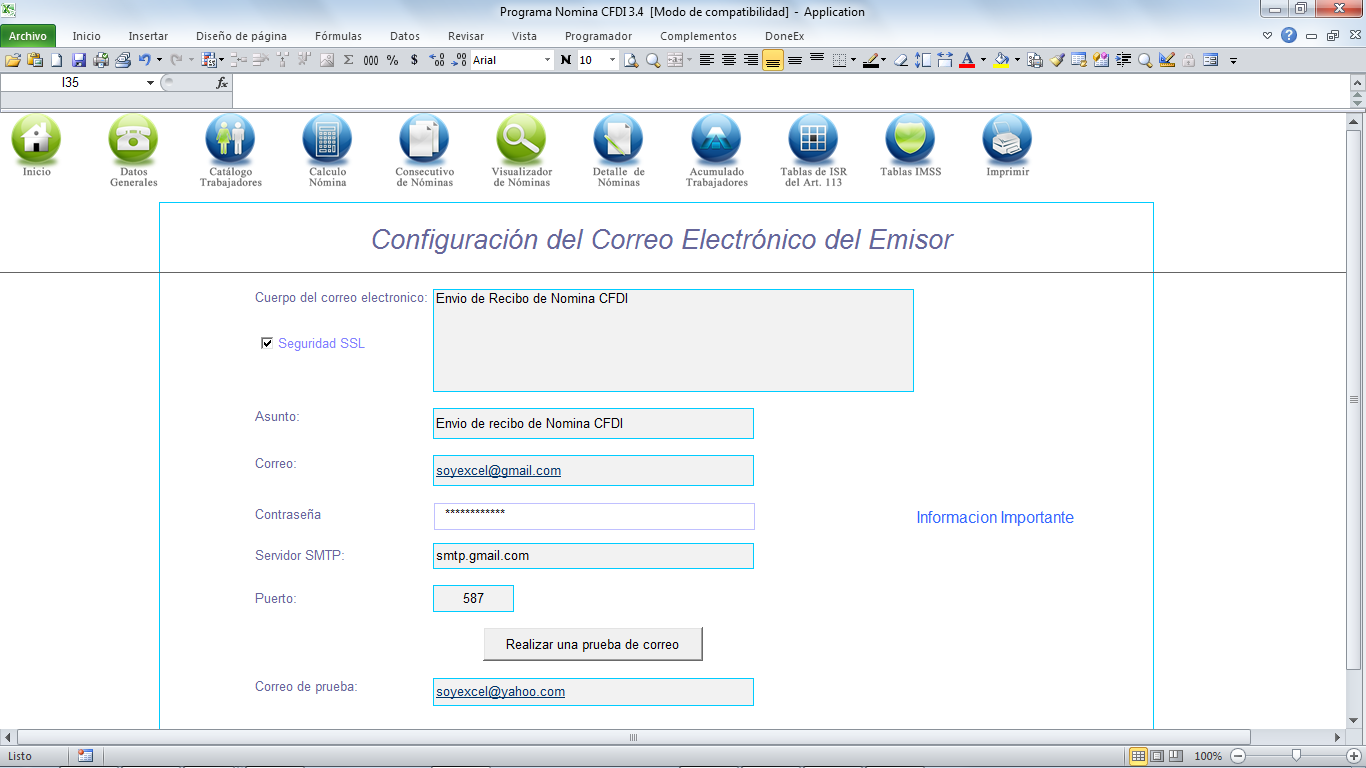Viewport: 1366px width, 768px height.
Task: Click the eraser clear icon
Action: (901, 60)
